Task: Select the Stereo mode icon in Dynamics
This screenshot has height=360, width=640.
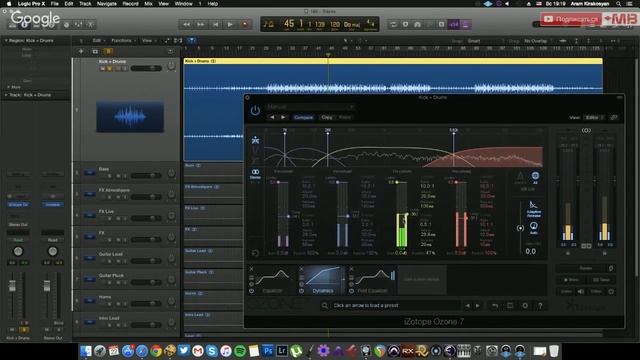Action: [255, 173]
